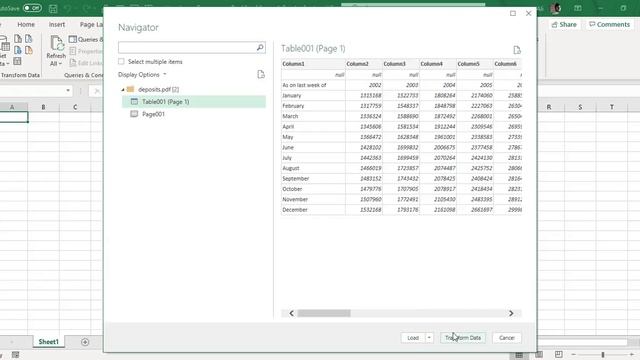
Task: Click the 'December' row label in preview
Action: 295,209
